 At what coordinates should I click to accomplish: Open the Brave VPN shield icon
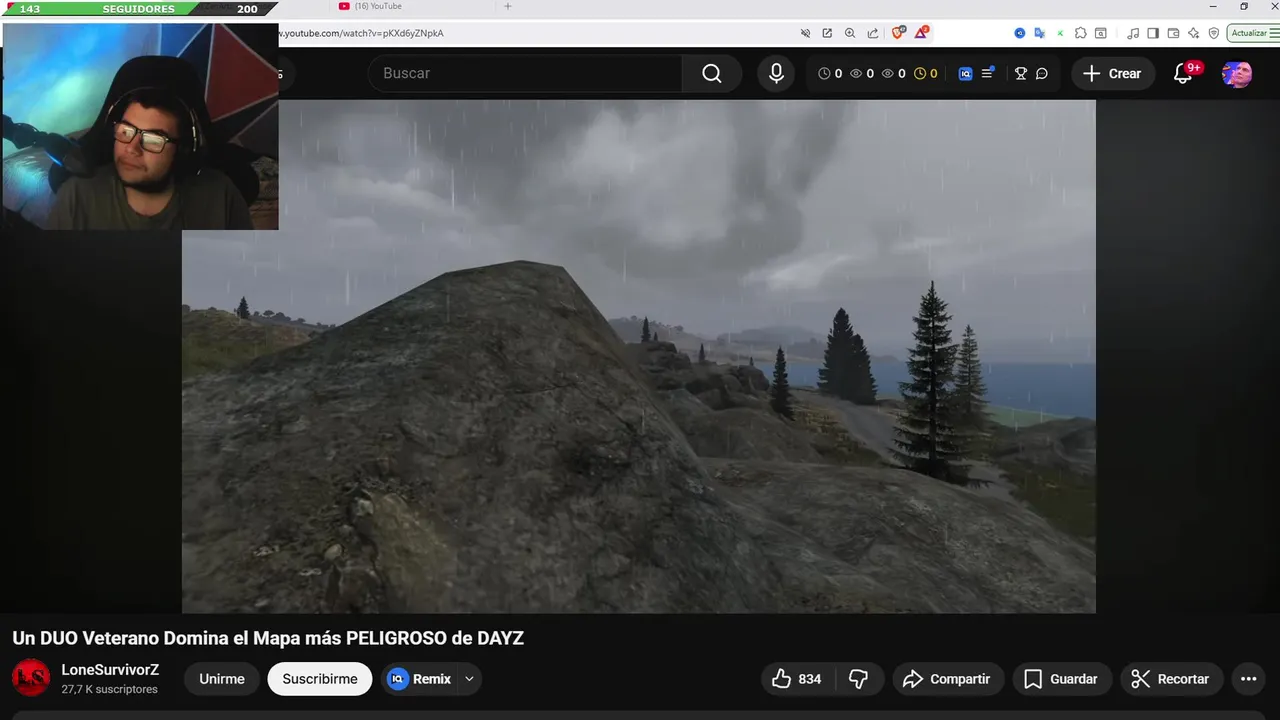coord(1214,33)
